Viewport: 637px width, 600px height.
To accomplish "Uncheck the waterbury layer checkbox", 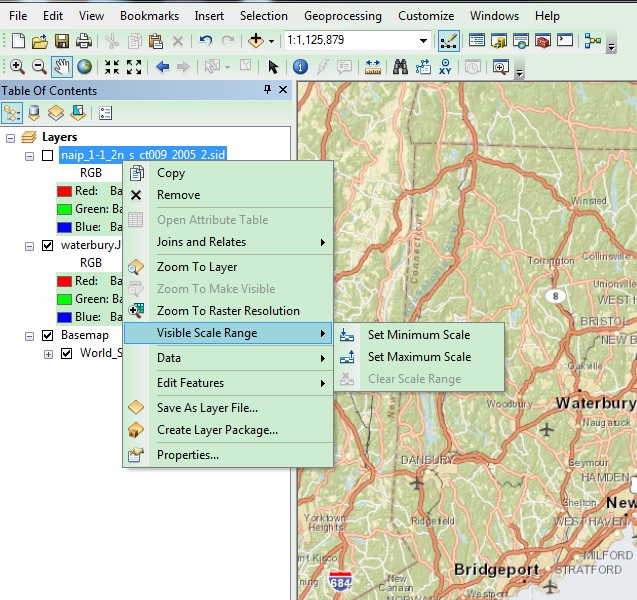I will (48, 245).
